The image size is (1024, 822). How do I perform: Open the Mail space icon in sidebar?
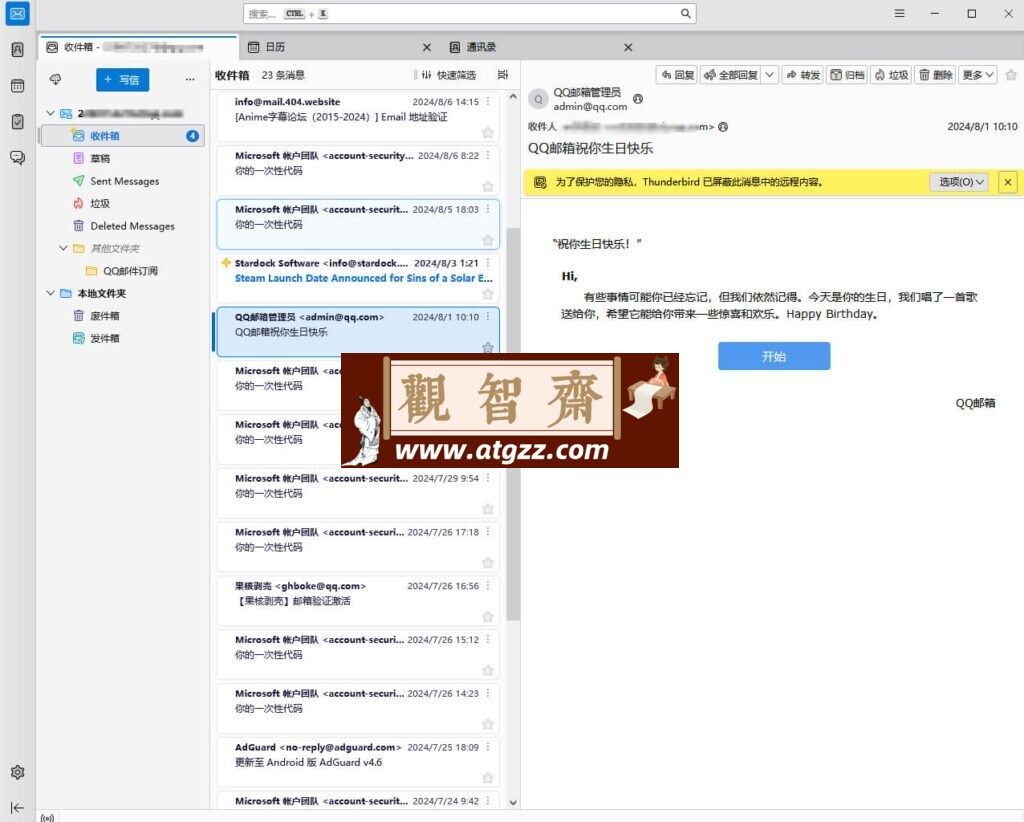coord(18,14)
